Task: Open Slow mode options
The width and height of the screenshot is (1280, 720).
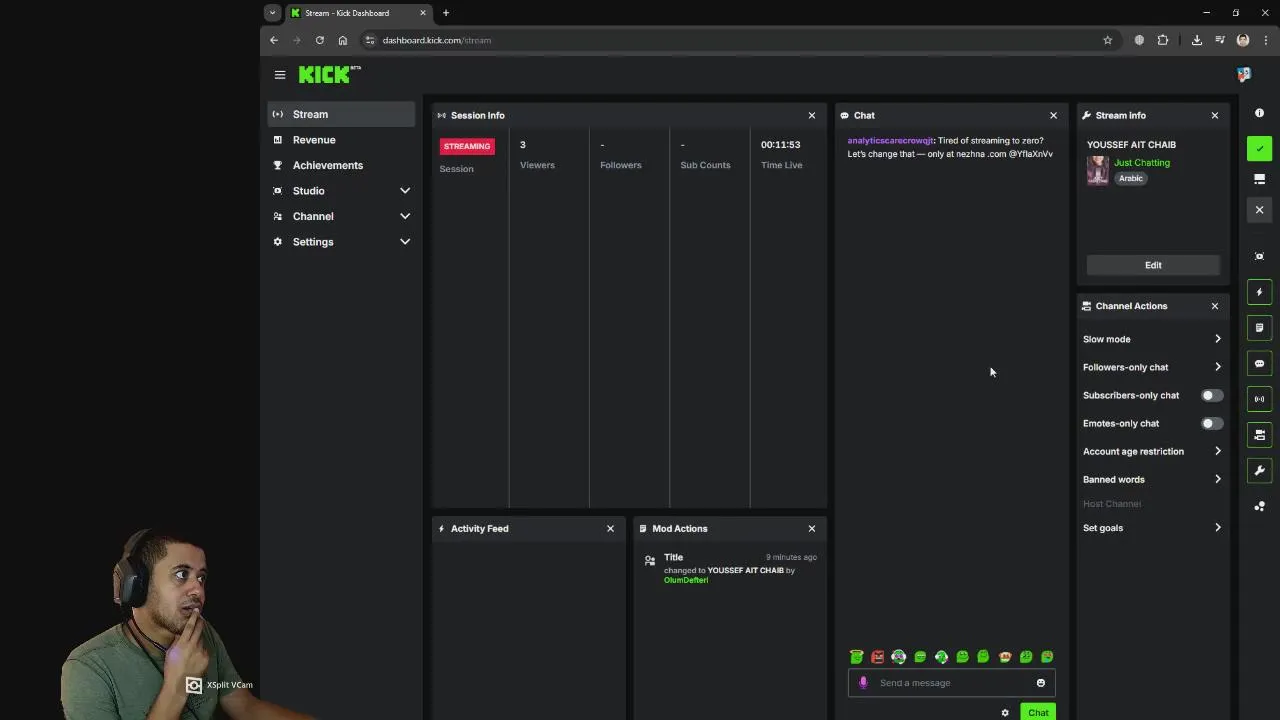Action: [1152, 339]
